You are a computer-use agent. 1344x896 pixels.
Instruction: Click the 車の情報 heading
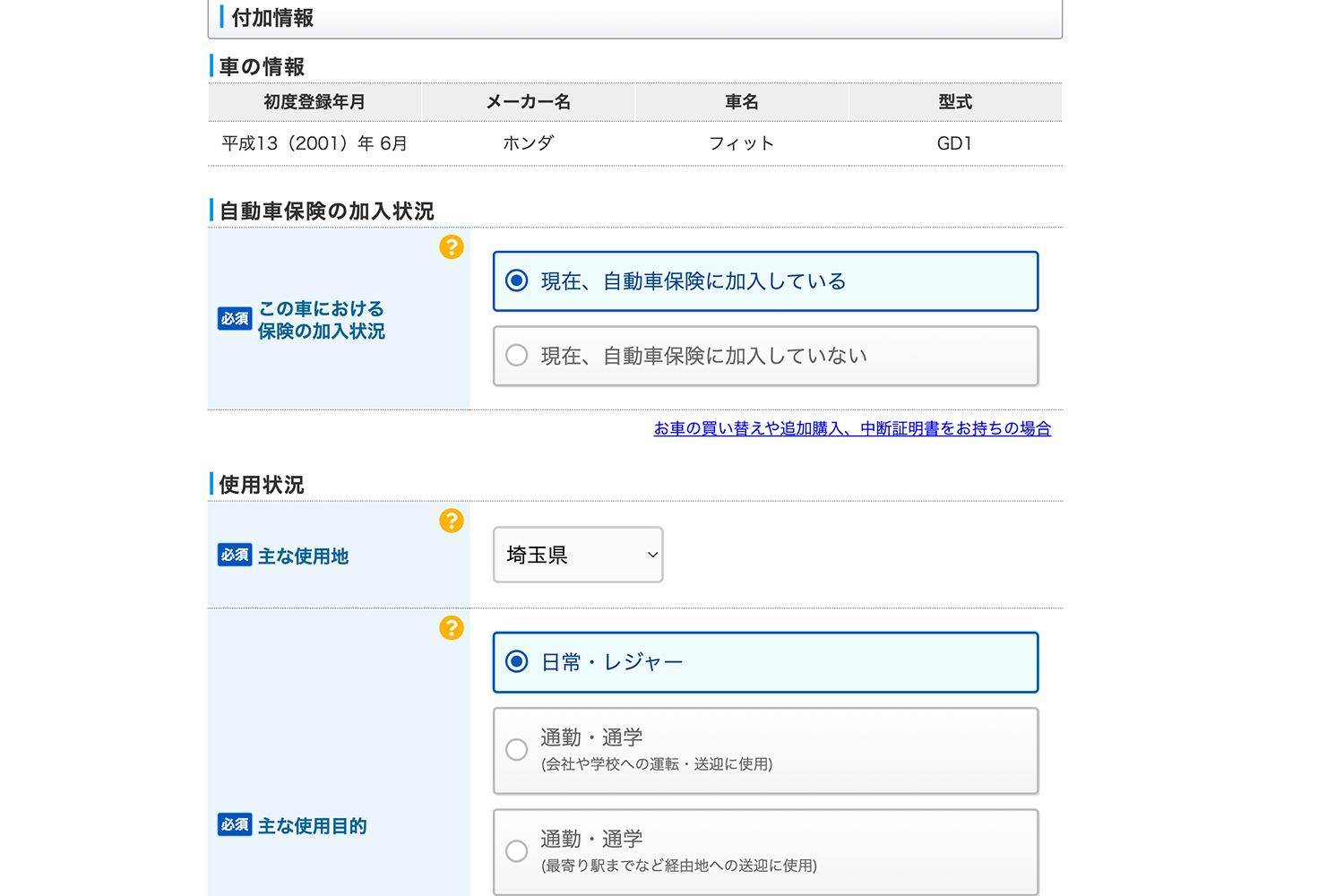coord(262,67)
